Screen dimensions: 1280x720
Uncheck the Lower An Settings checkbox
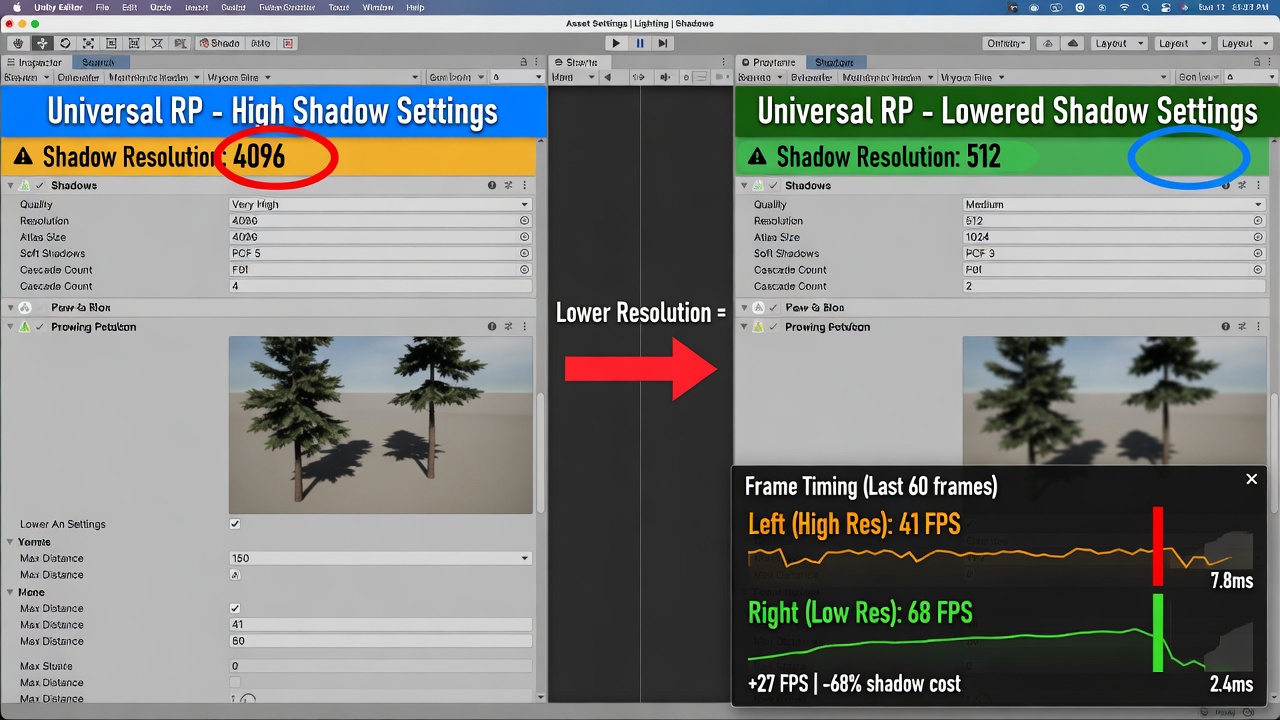[x=235, y=524]
